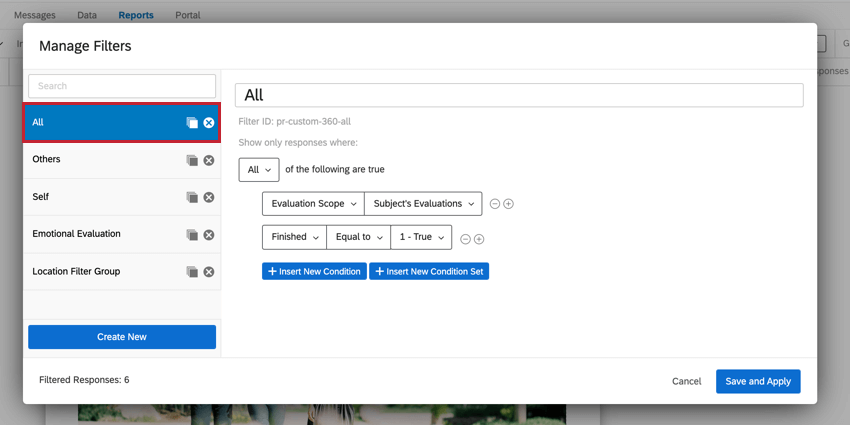Cancel the Manage Filters dialog
This screenshot has width=850, height=425.
pyautogui.click(x=687, y=382)
